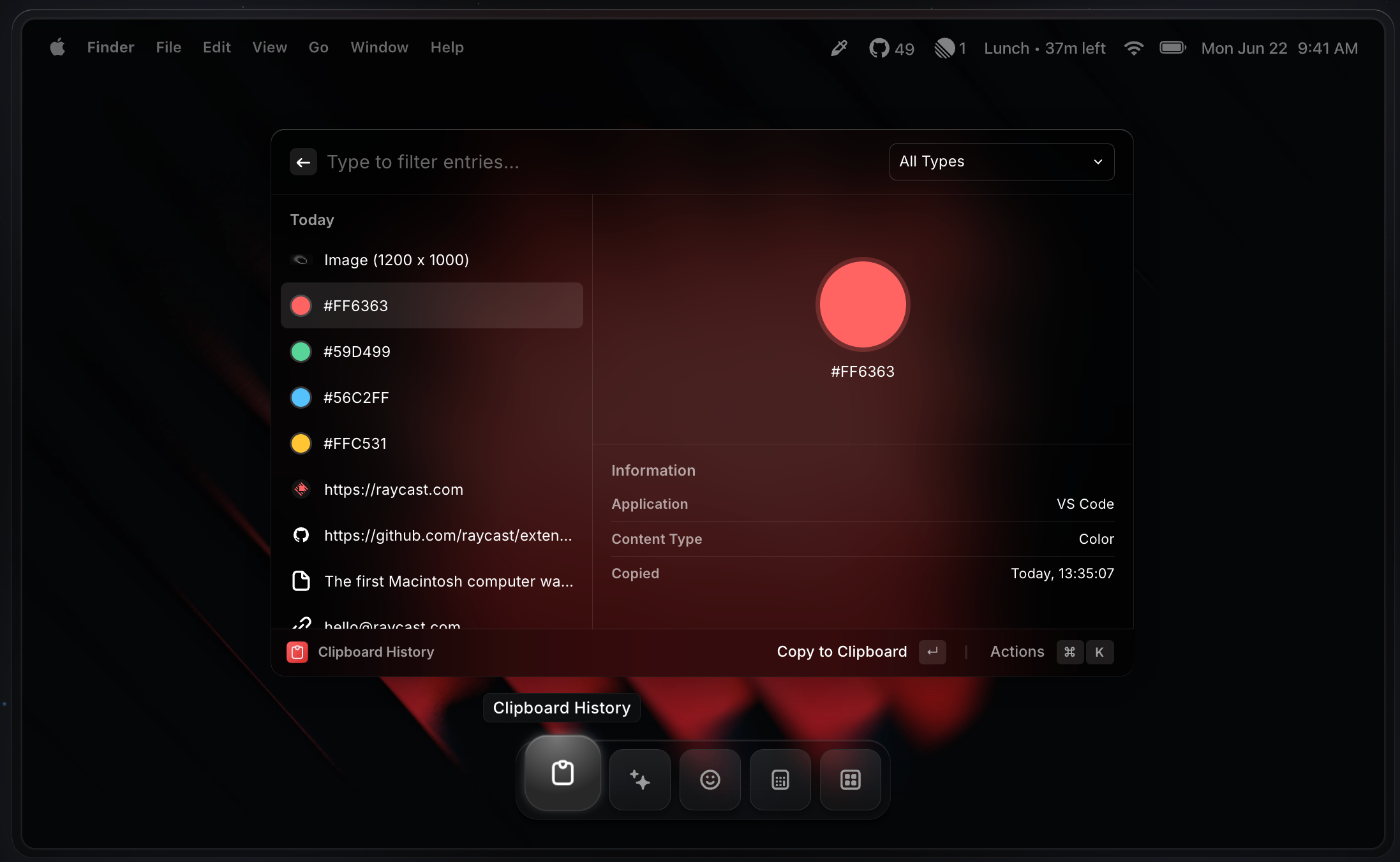1400x862 pixels.
Task: Click the Information section heading
Action: [654, 471]
